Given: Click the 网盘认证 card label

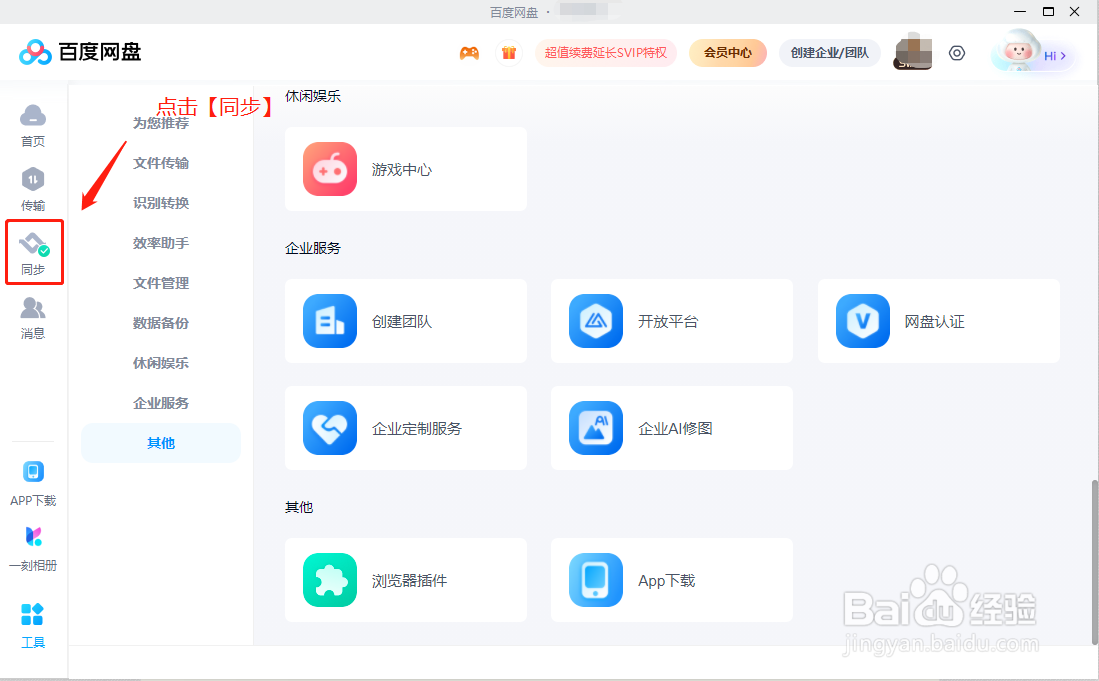Looking at the screenshot, I should (934, 322).
